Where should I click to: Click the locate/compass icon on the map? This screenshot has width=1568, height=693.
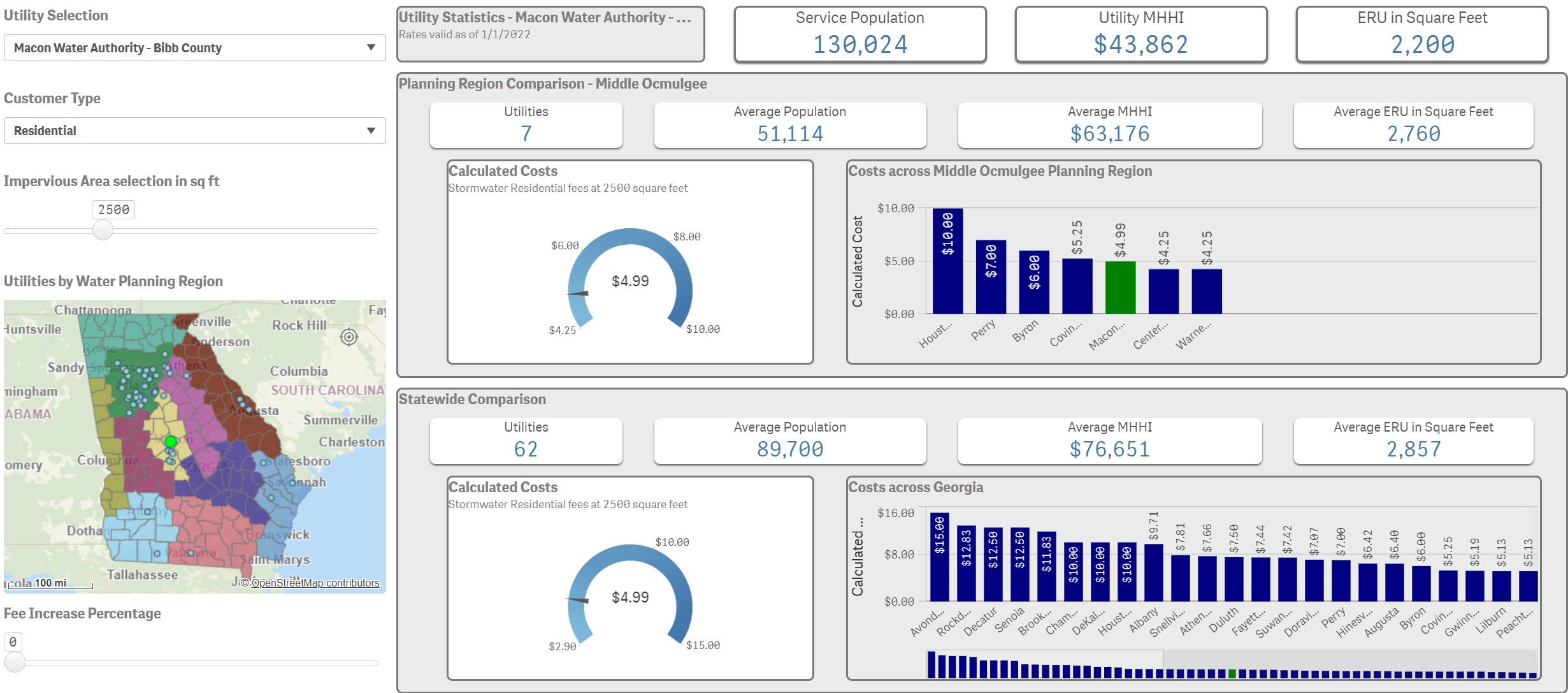tap(348, 338)
